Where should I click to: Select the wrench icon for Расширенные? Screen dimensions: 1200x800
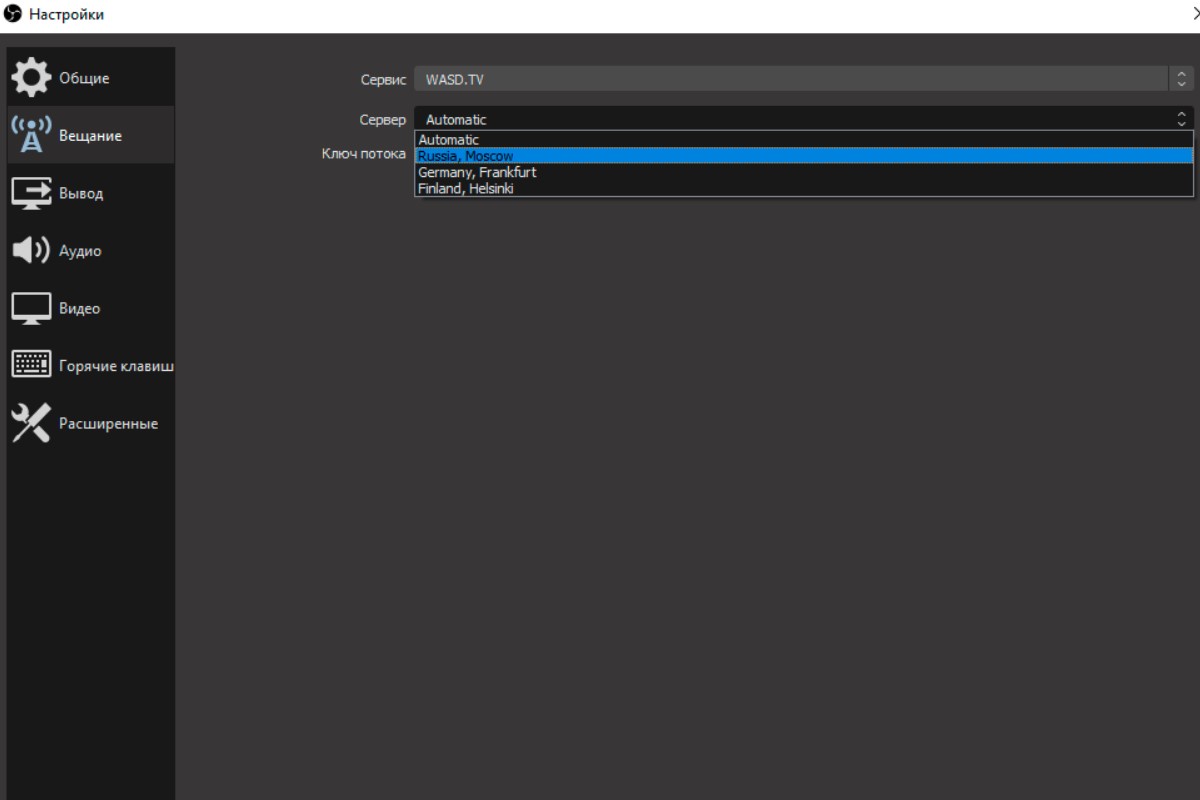pos(31,423)
